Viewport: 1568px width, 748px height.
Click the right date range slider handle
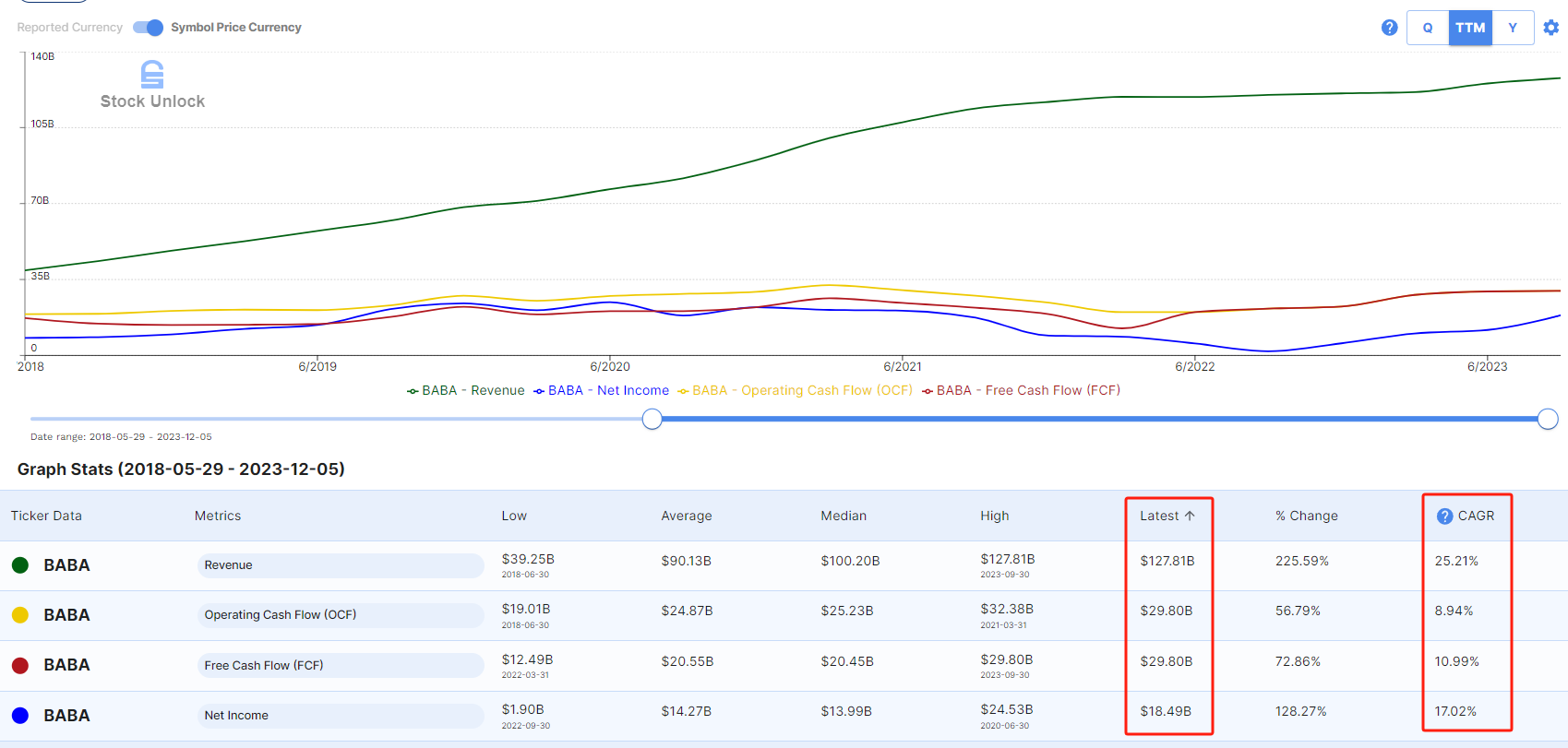click(1548, 419)
